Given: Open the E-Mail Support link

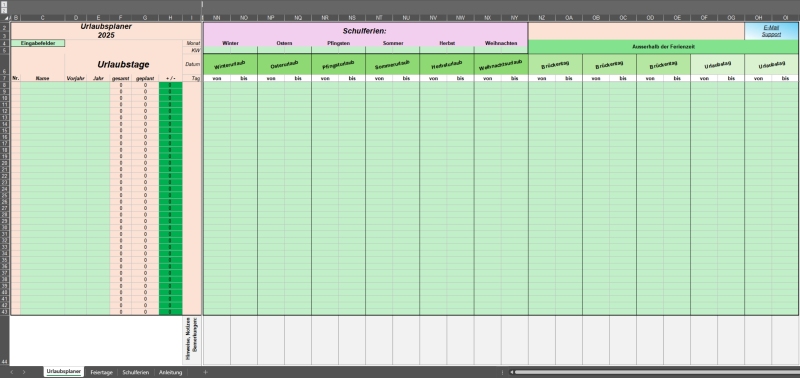Looking at the screenshot, I should pos(771,31).
